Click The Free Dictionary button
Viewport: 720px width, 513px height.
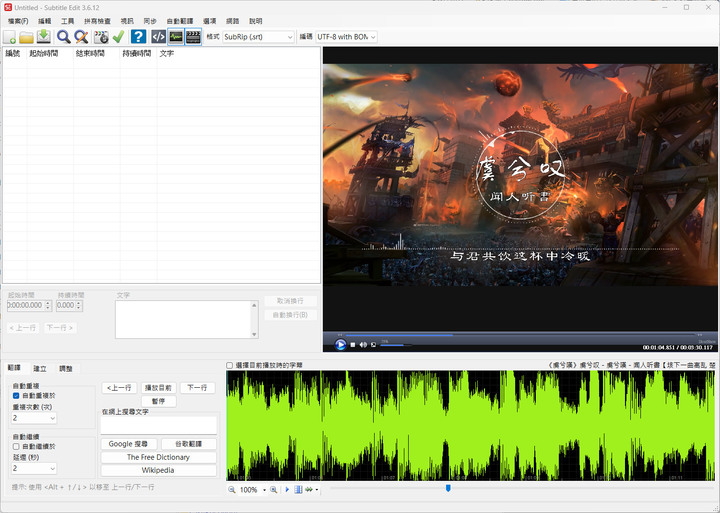click(158, 457)
